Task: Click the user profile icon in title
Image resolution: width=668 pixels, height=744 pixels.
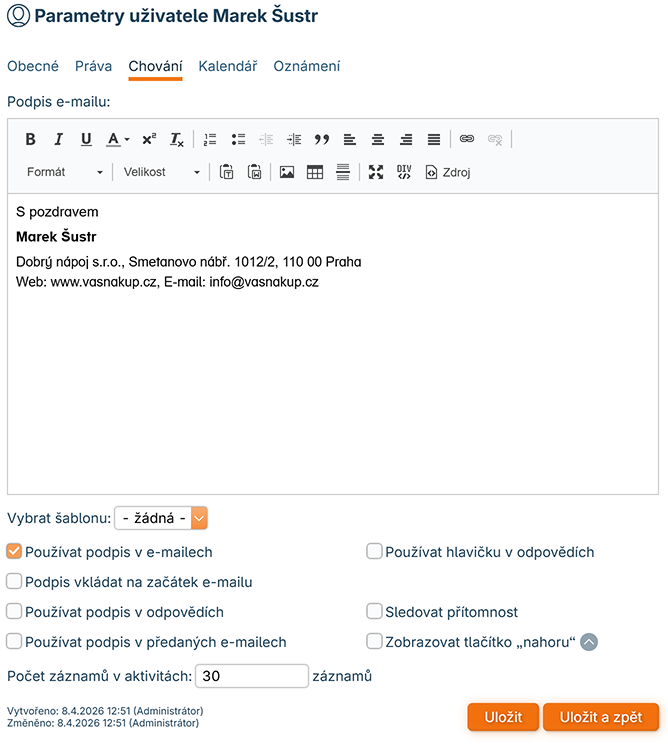Action: pyautogui.click(x=19, y=16)
